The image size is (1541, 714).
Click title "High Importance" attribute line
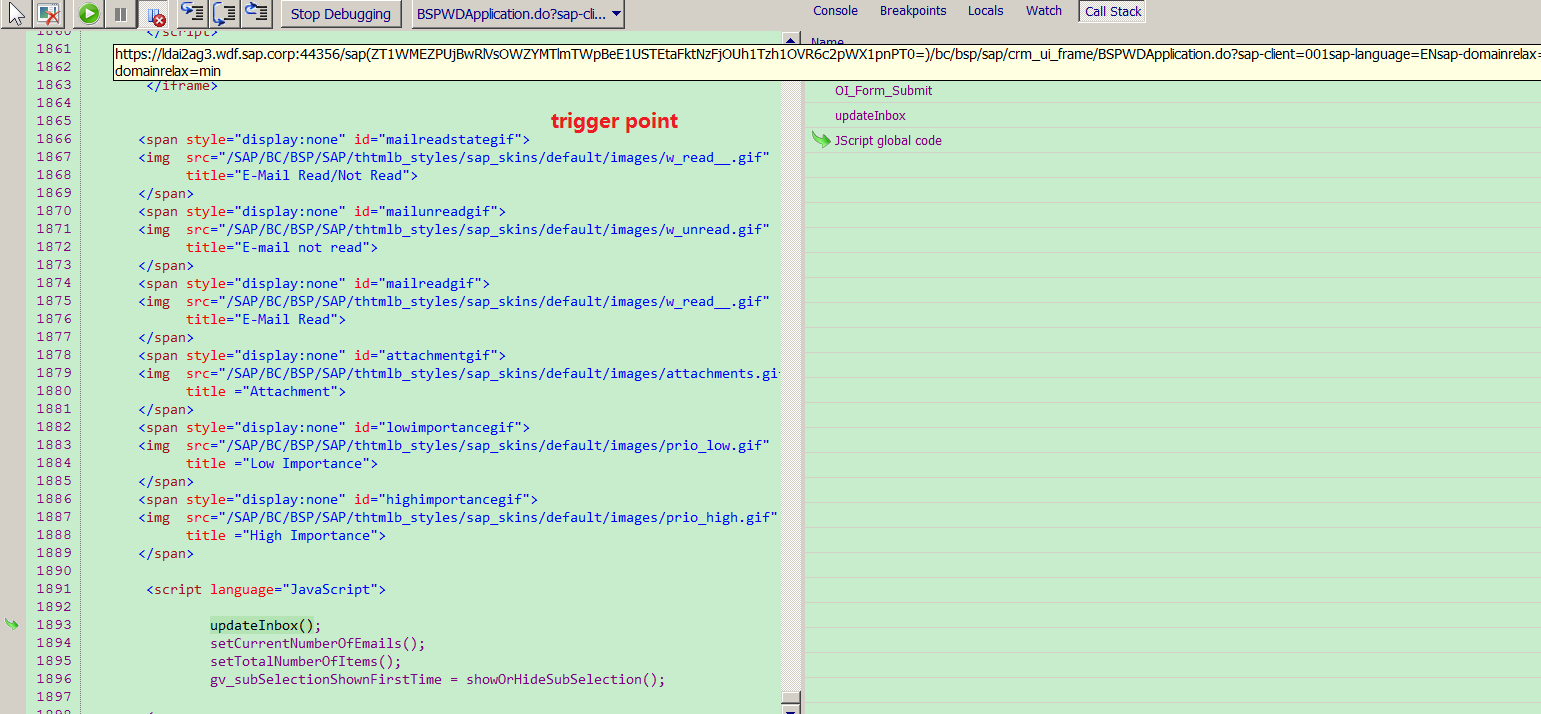pos(286,535)
